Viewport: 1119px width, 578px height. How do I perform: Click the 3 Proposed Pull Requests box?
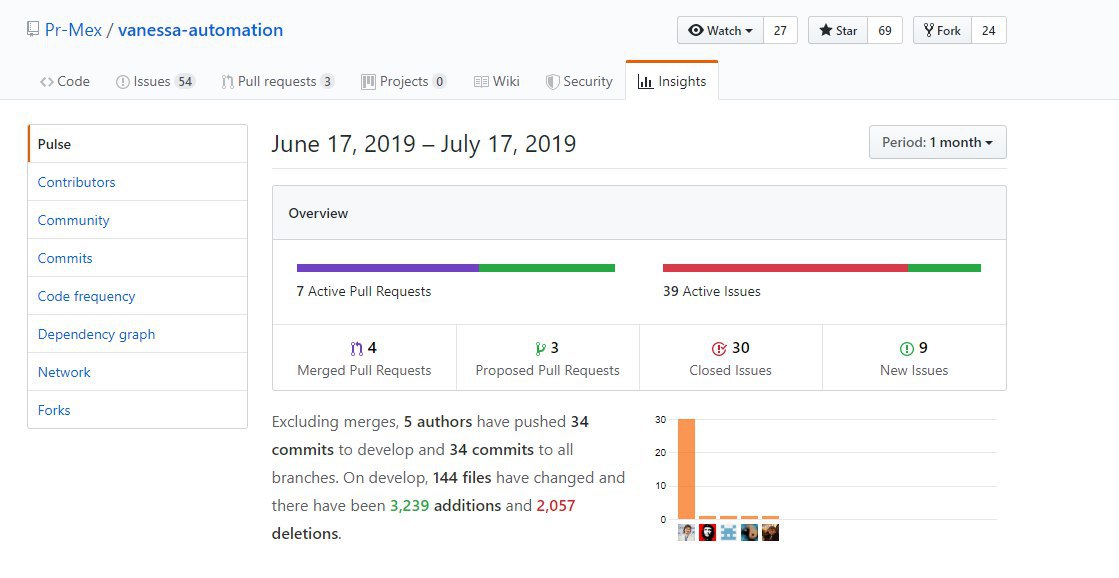pos(547,358)
